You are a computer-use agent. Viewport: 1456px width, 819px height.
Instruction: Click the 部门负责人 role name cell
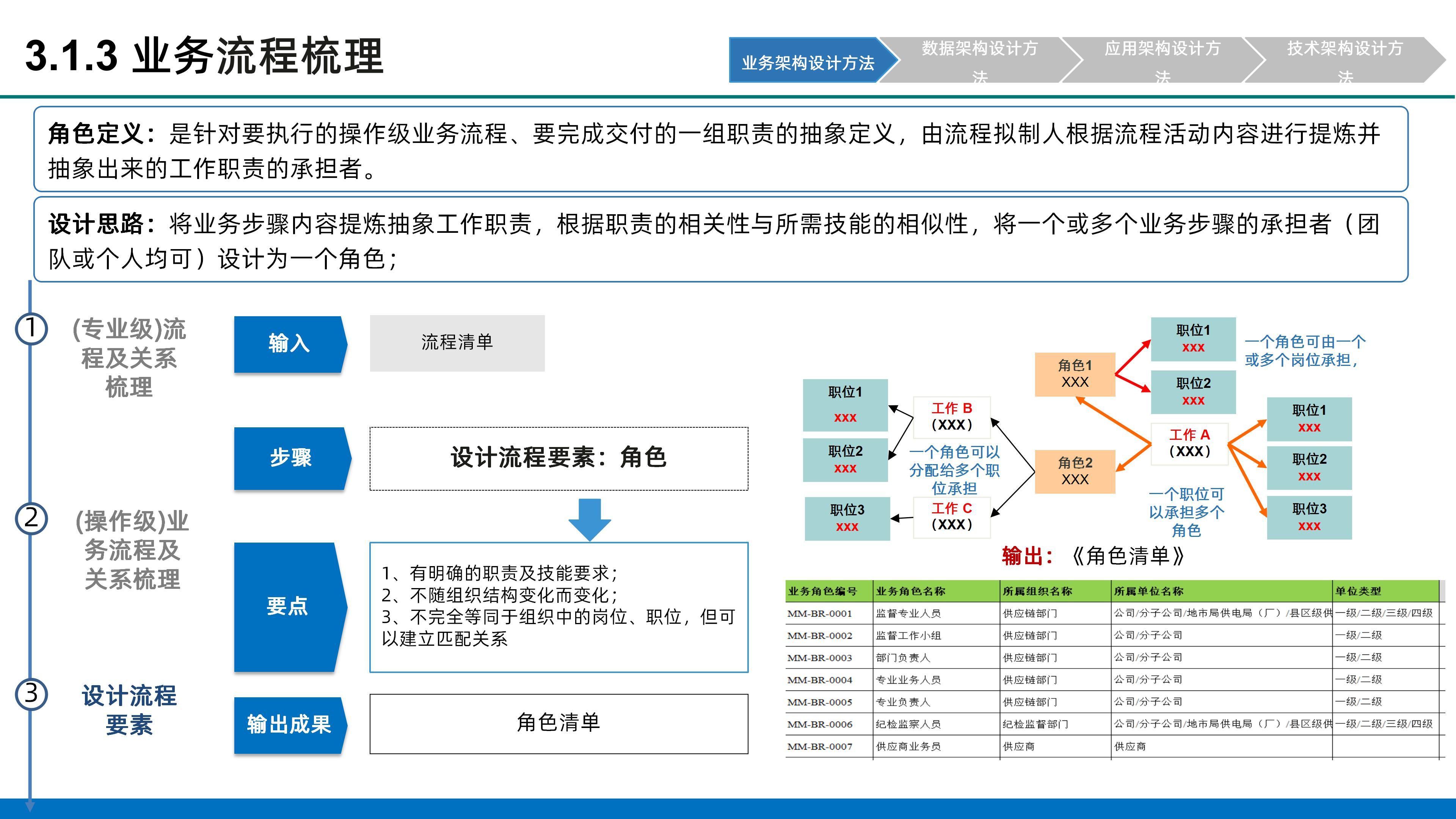[x=936, y=657]
